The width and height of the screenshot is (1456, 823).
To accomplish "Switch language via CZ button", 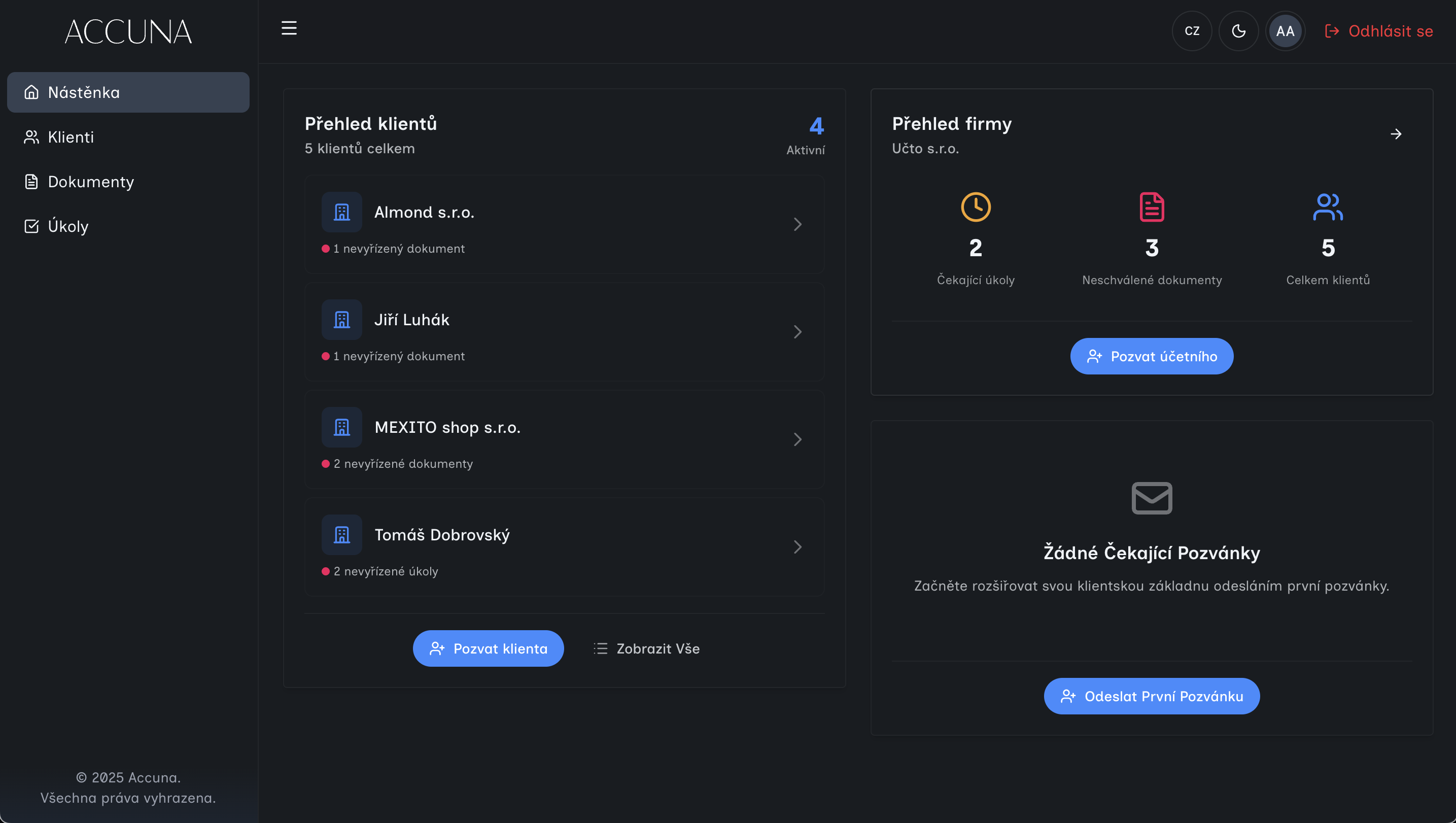I will 1192,31.
